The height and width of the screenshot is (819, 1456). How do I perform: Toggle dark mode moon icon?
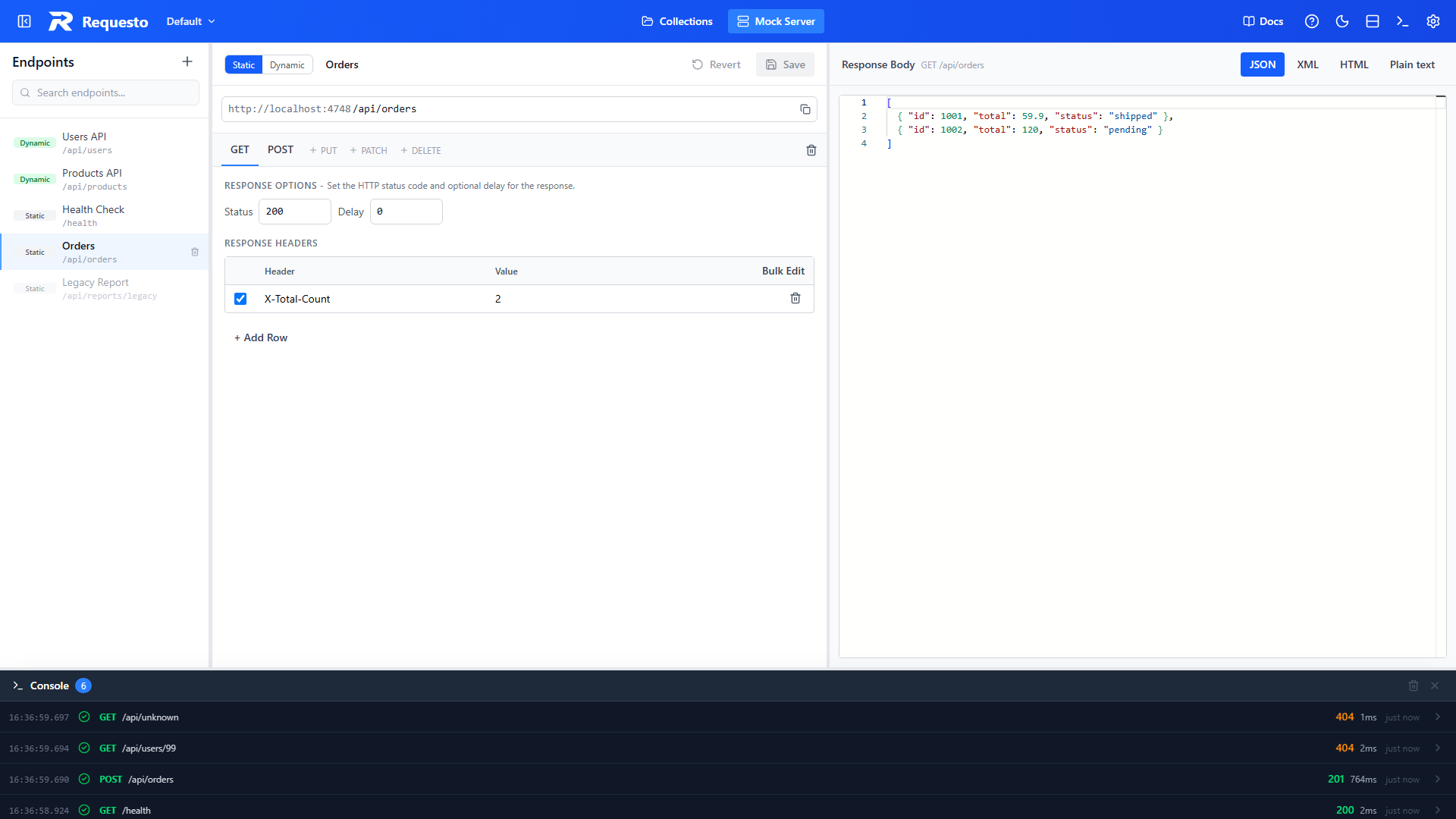point(1342,21)
